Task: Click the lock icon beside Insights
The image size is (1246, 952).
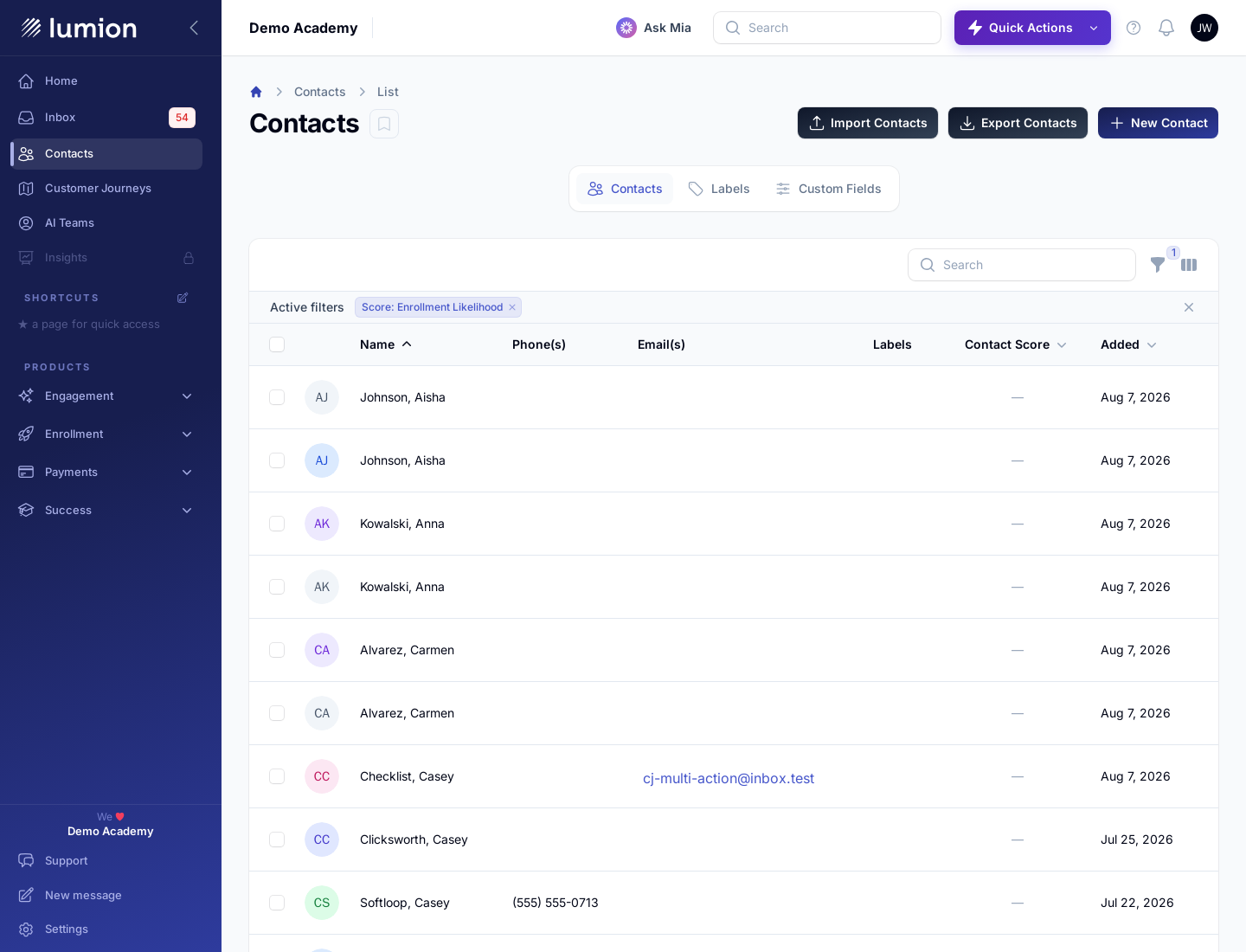Action: click(189, 258)
